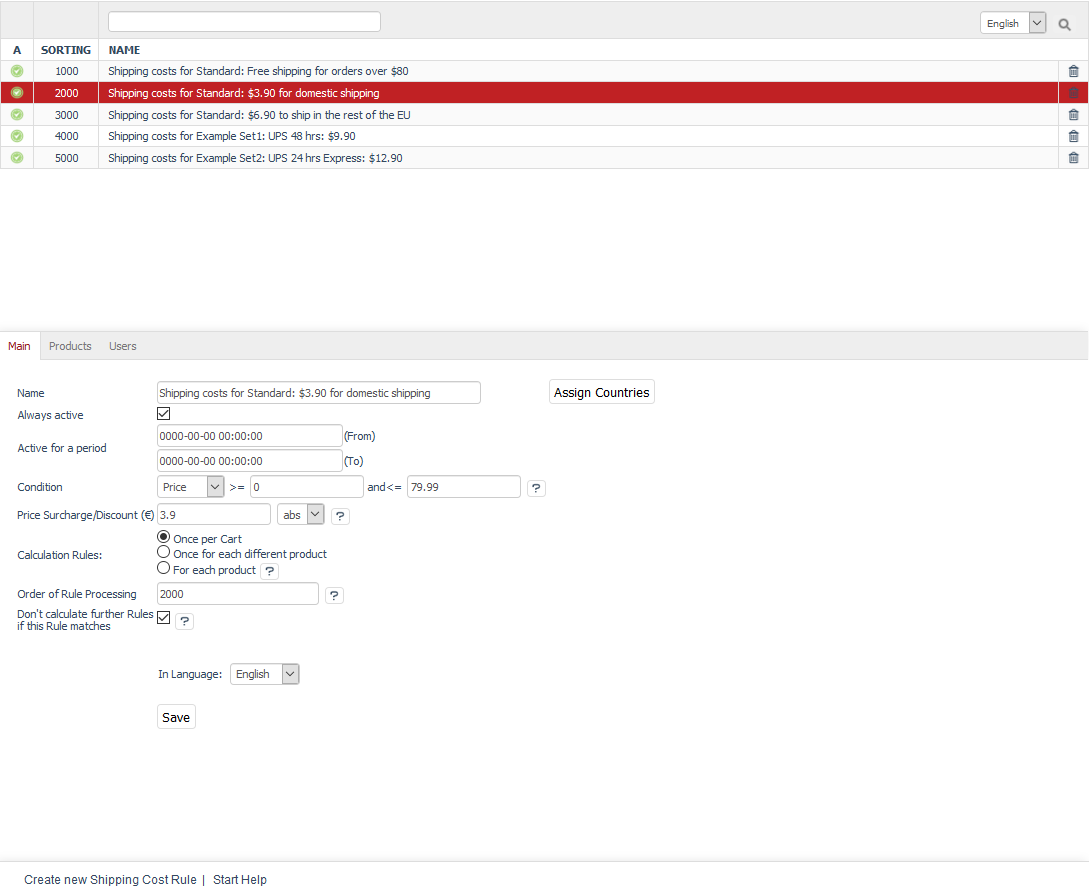
Task: Uncheck Don't calculate further Rules checkbox
Action: (164, 617)
